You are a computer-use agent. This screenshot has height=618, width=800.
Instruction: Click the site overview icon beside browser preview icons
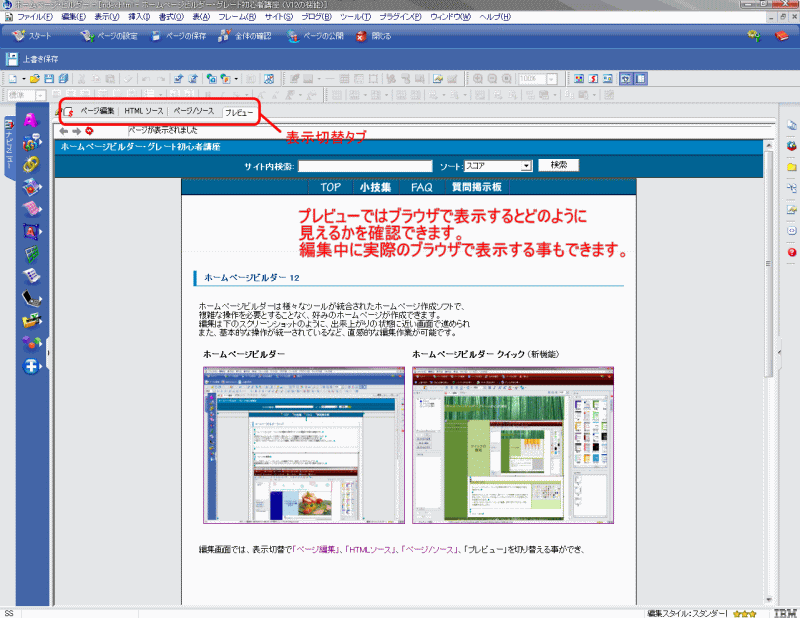point(269,79)
